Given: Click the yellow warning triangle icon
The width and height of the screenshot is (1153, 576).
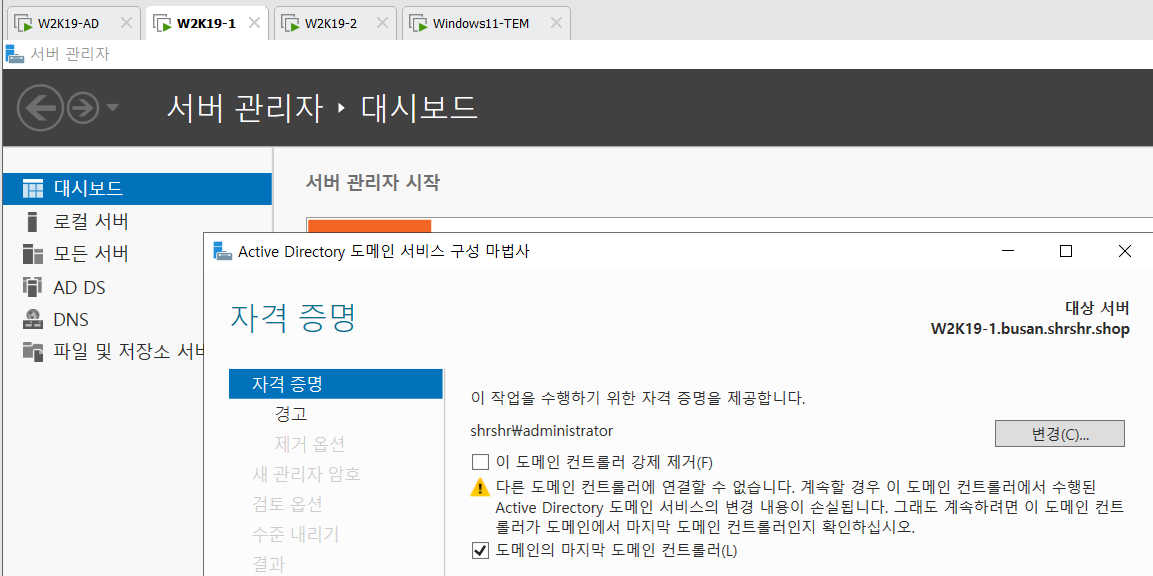Looking at the screenshot, I should pos(480,487).
